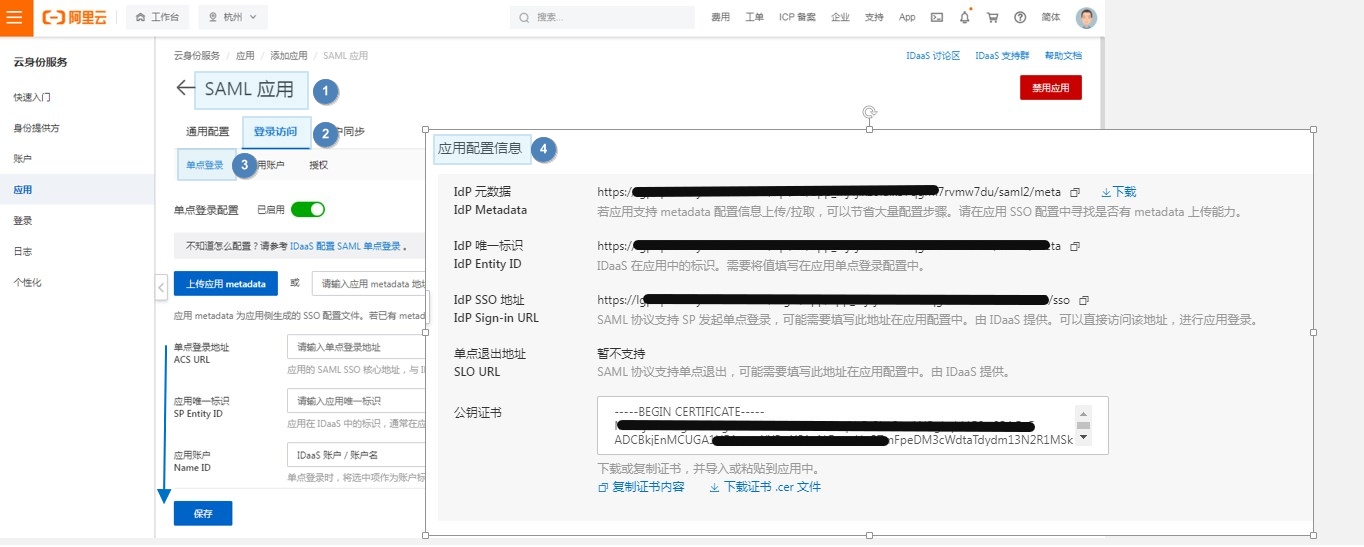Open the Cloud Shell terminal icon
The image size is (1364, 547).
pos(936,17)
